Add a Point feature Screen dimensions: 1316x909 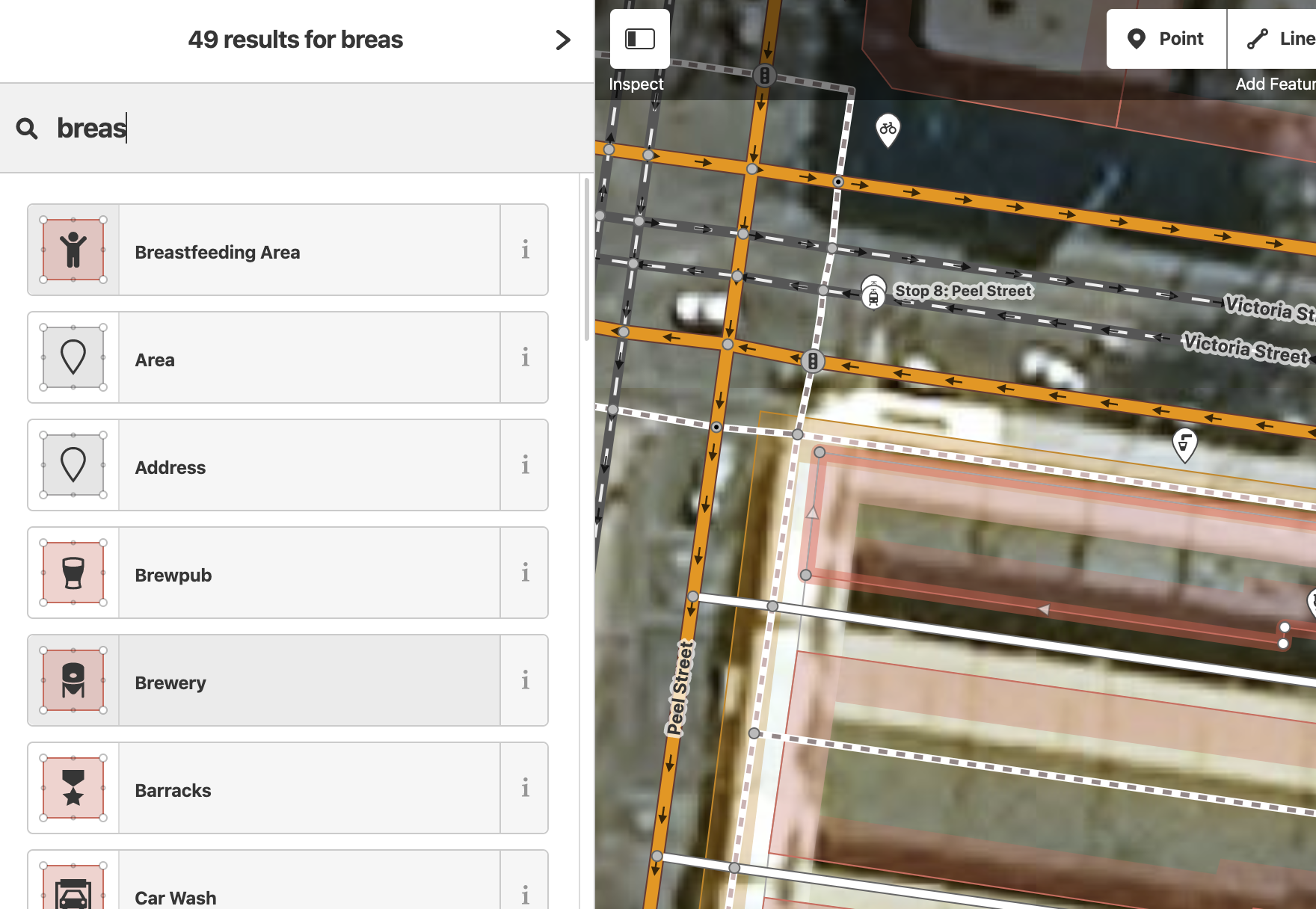point(1166,39)
